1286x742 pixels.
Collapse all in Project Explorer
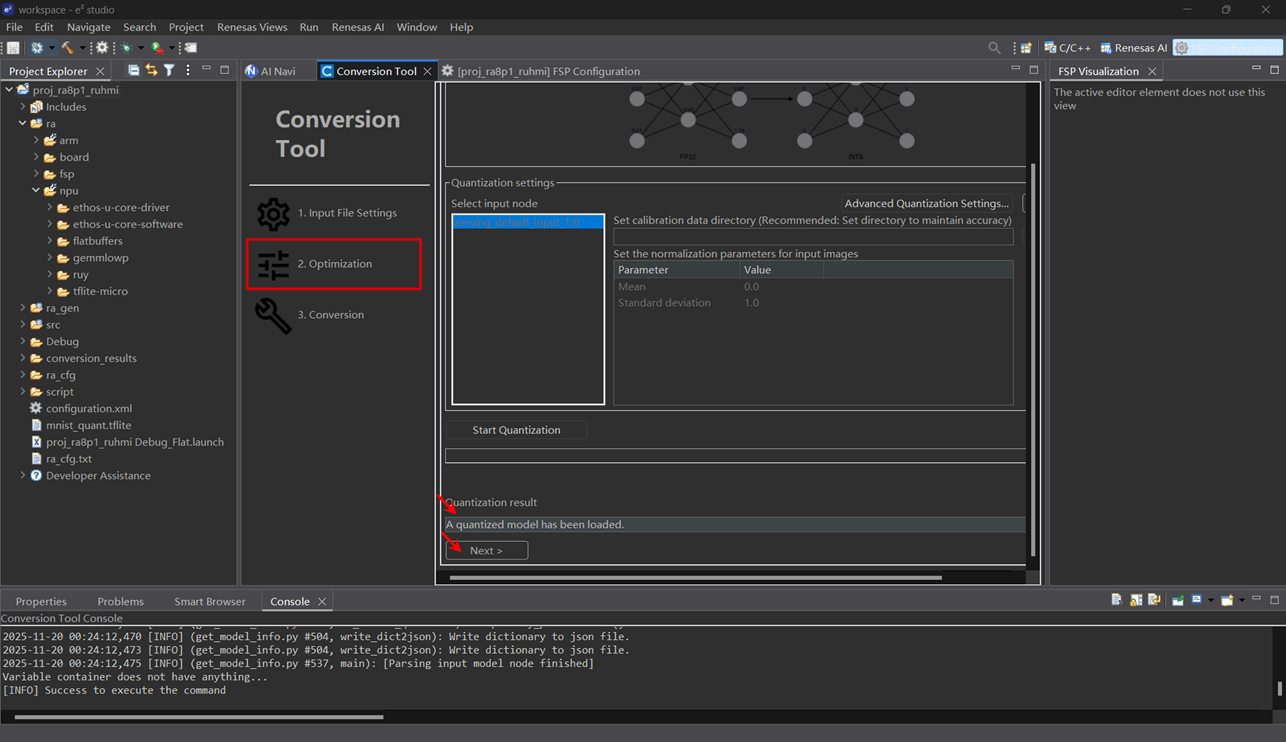coord(133,70)
